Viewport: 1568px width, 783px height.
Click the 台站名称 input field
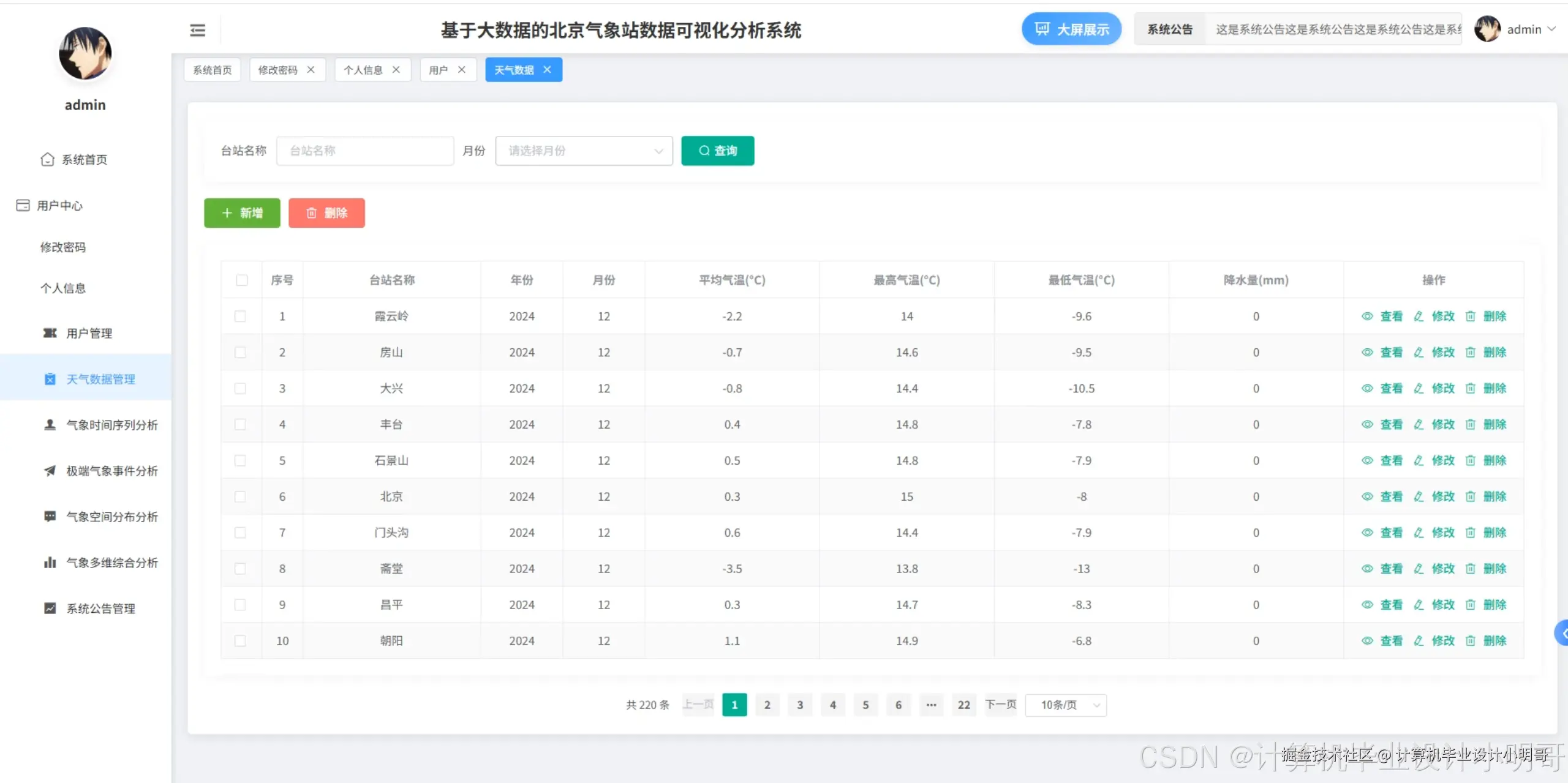point(364,151)
